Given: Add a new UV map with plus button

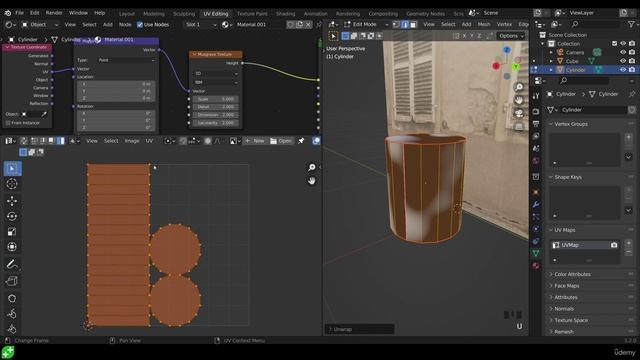Looking at the screenshot, I should 629,243.
